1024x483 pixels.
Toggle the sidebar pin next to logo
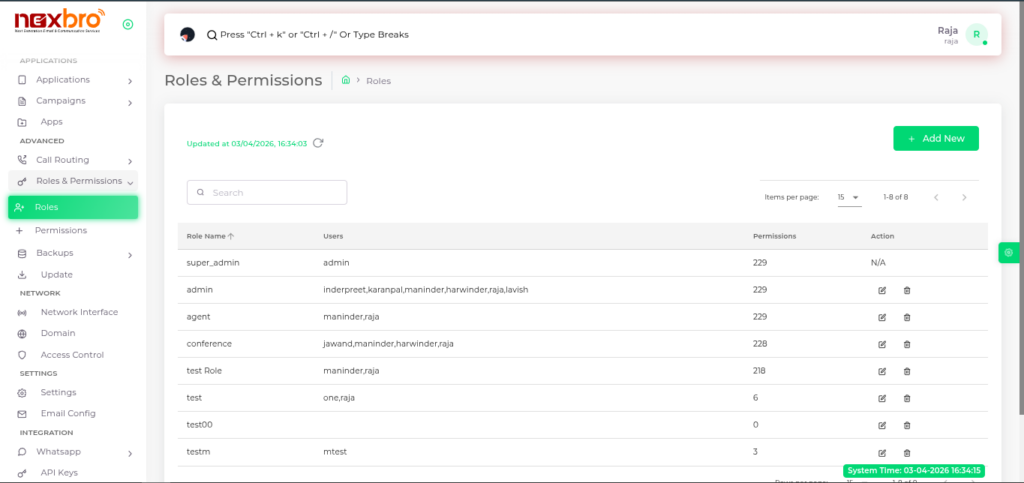tap(127, 24)
